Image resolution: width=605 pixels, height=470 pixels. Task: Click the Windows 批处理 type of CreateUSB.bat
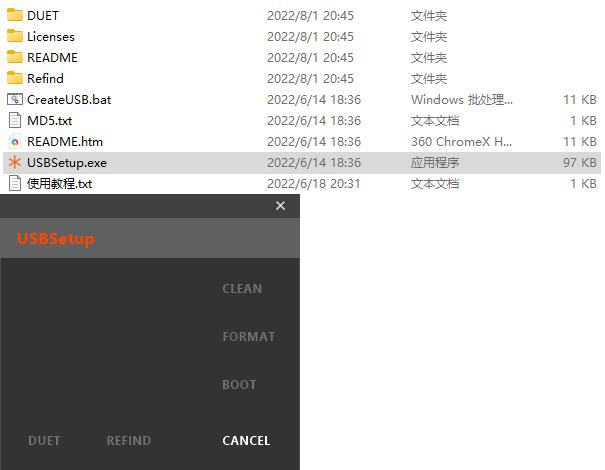pos(462,100)
